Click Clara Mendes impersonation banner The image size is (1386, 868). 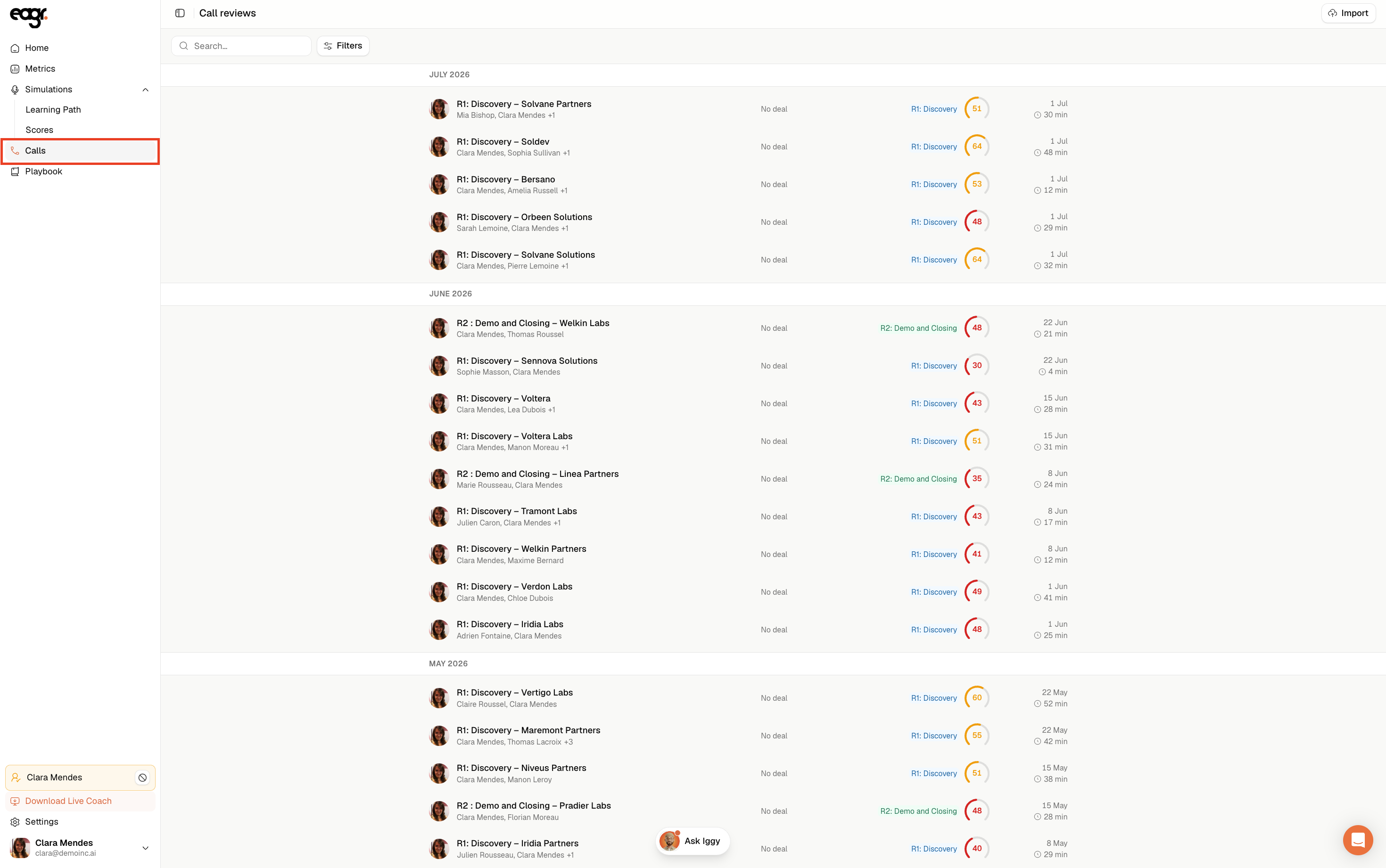tap(80, 778)
